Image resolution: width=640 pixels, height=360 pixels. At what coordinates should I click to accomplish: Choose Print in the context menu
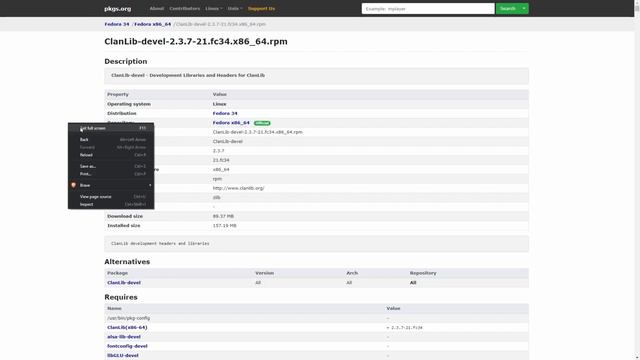111,174
